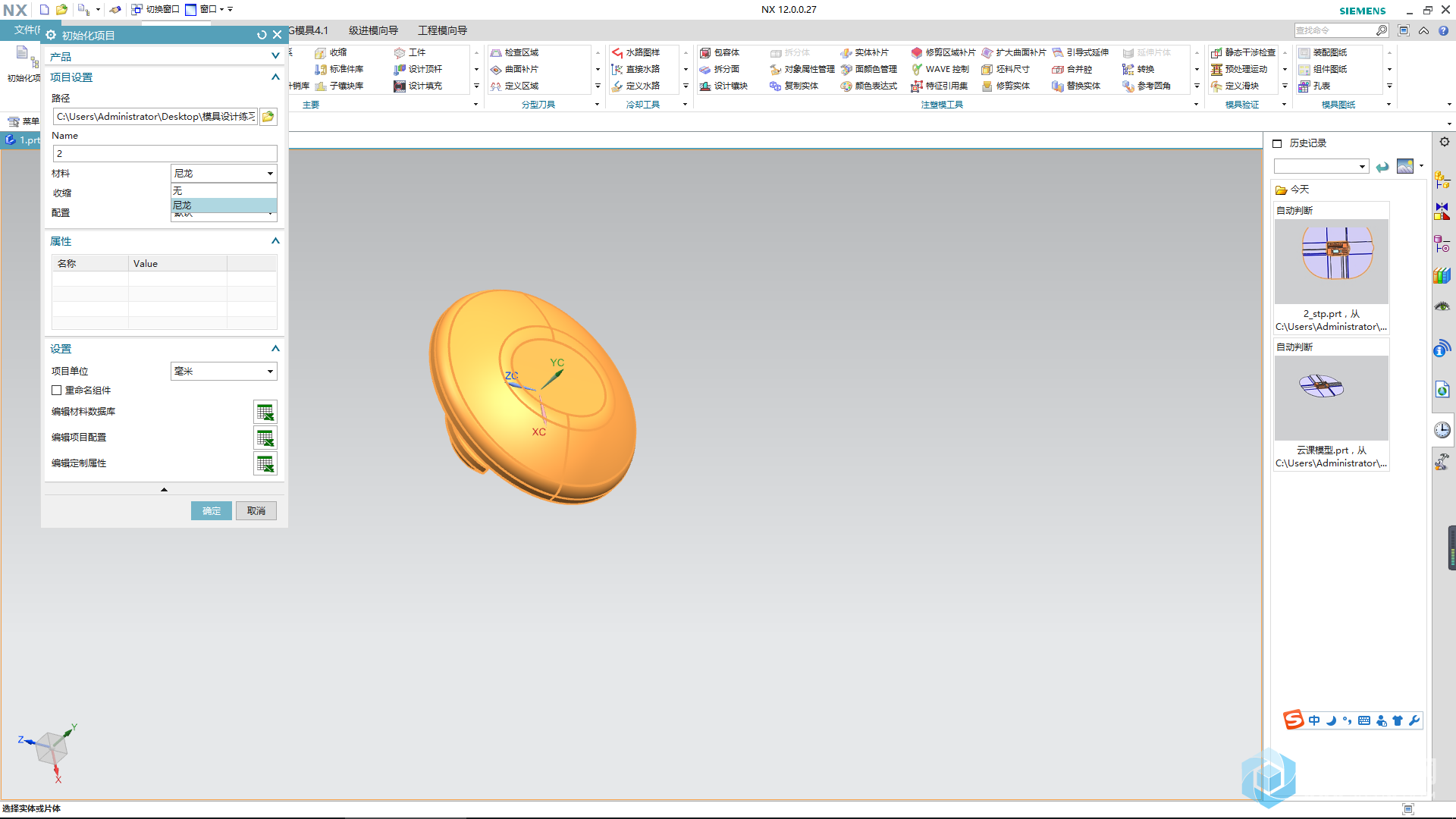Open the 曲面补片 surface patch tool
This screenshot has width=1456, height=819.
coord(514,69)
